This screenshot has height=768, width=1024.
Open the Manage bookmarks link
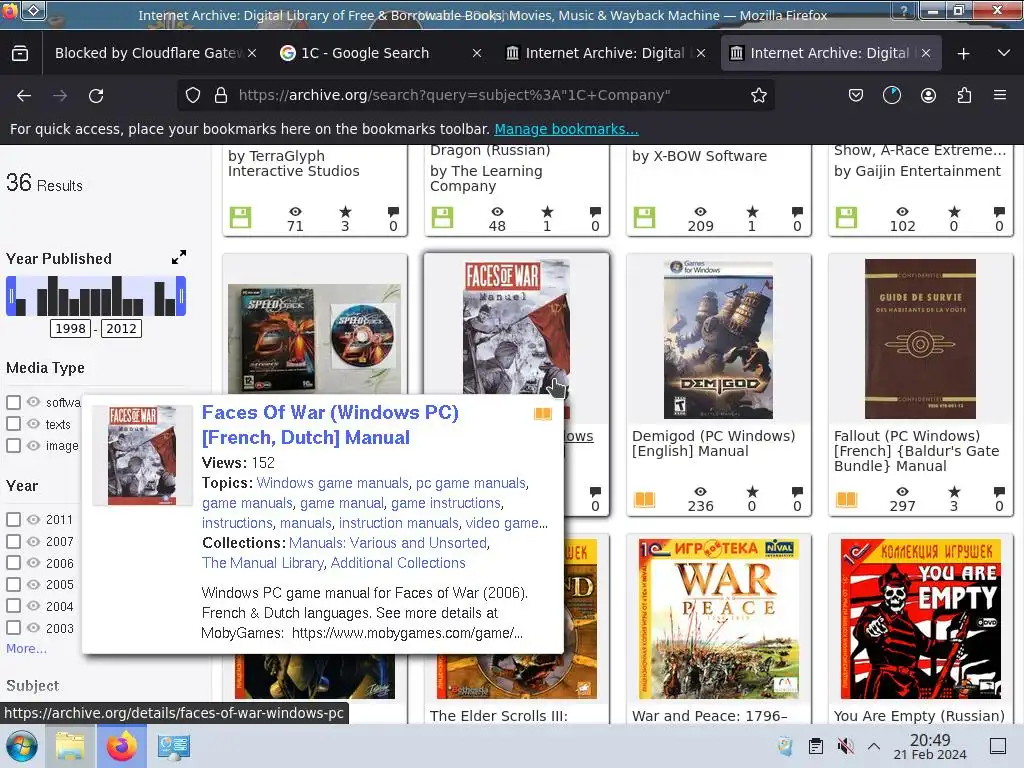pos(566,129)
